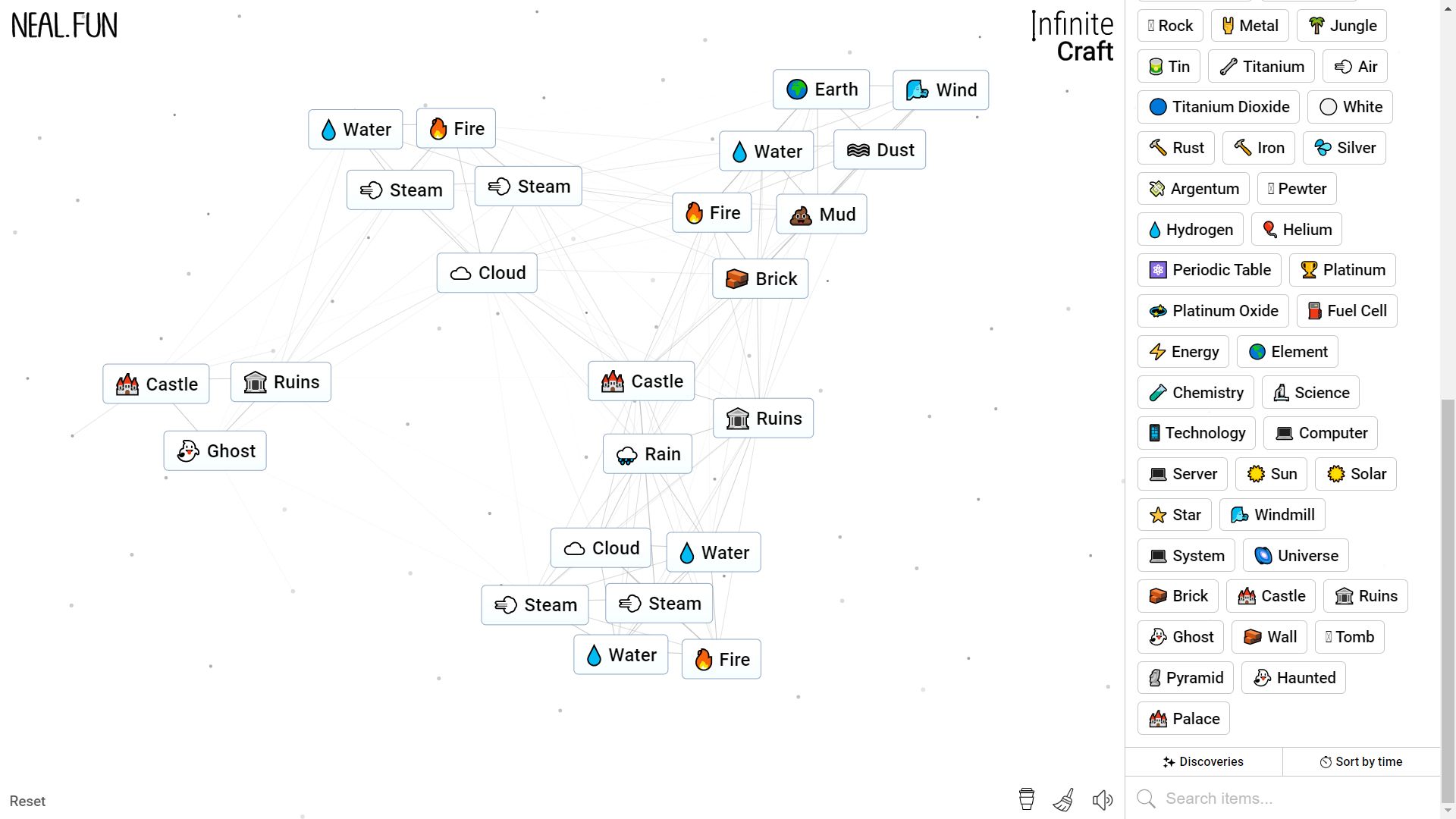Select the Search items input field
1456x819 pixels.
[1290, 799]
